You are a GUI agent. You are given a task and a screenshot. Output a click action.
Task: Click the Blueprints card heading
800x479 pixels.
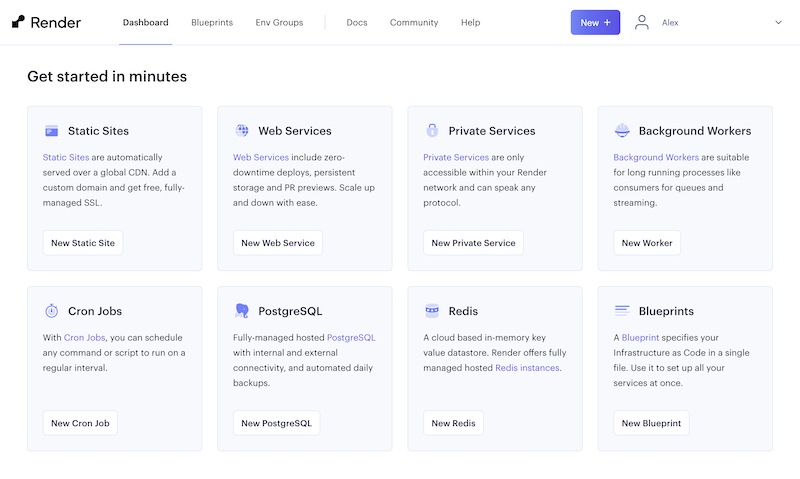[x=666, y=311]
